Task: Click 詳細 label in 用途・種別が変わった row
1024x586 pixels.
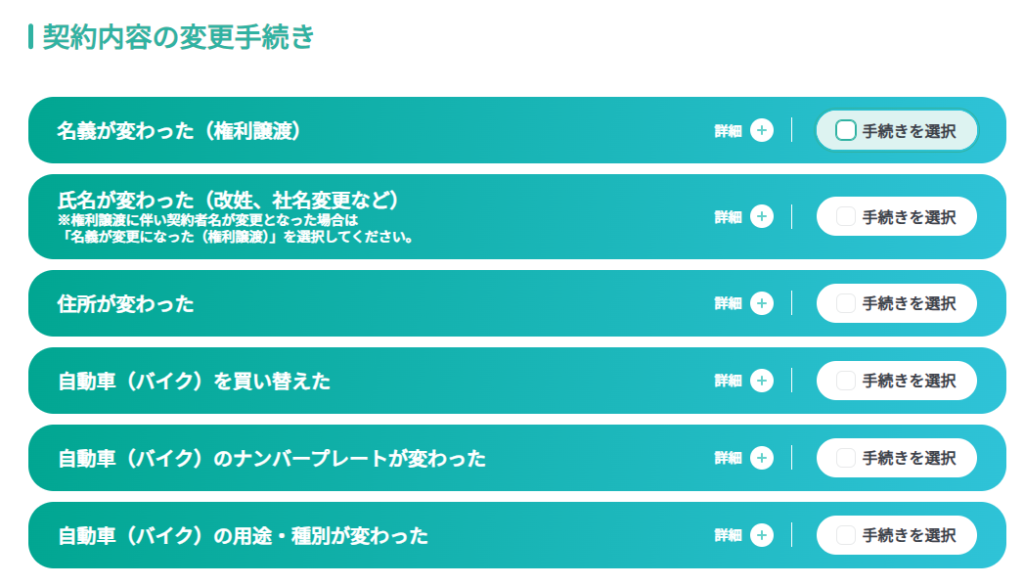Action: tap(728, 536)
